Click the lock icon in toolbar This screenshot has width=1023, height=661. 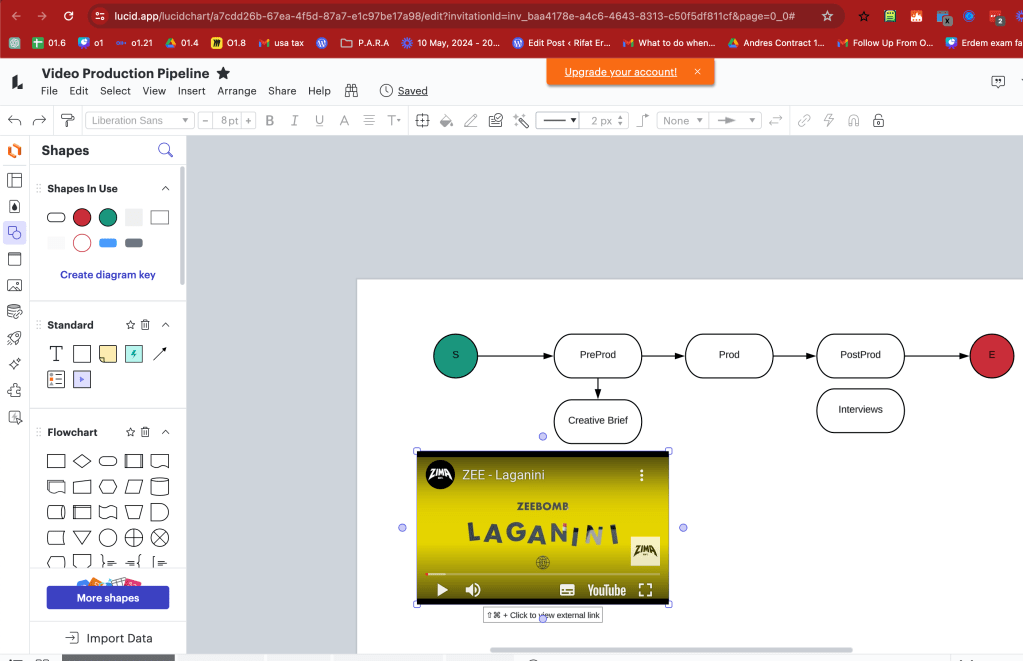click(878, 120)
